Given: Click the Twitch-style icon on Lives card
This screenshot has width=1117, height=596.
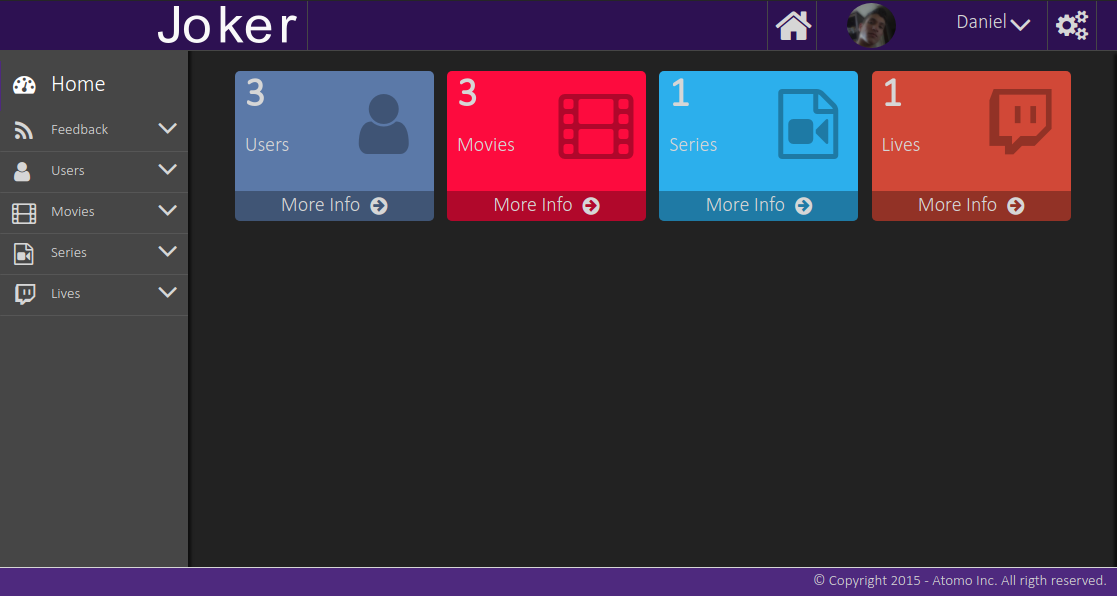Looking at the screenshot, I should pos(1020,121).
